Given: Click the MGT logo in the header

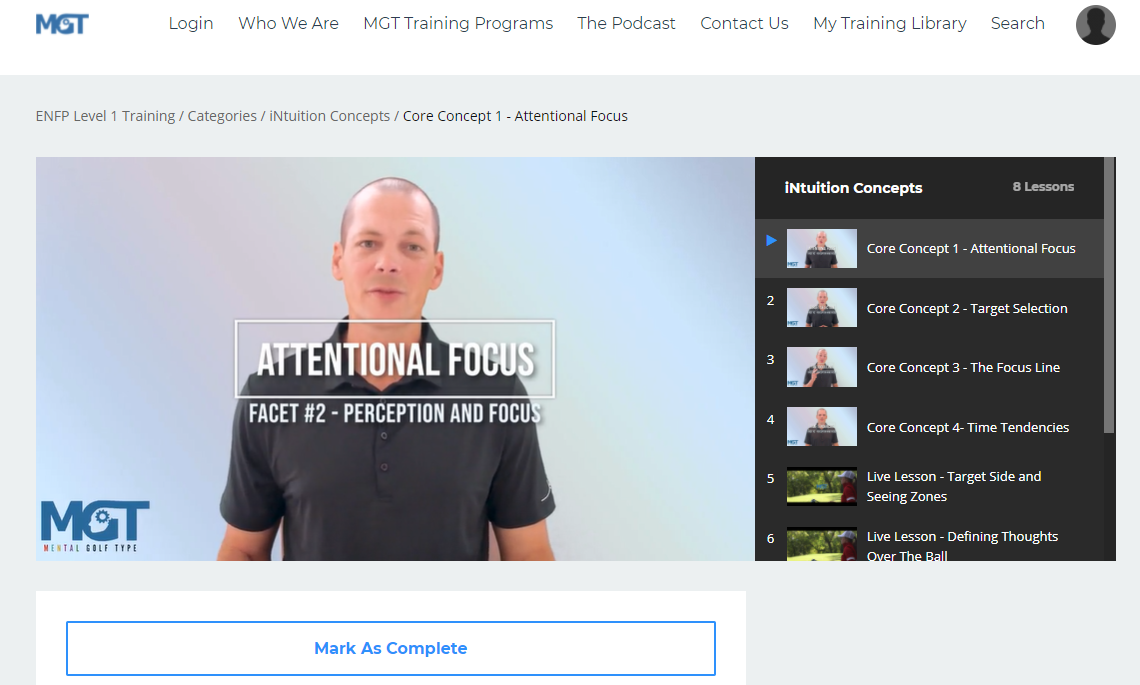Looking at the screenshot, I should click(62, 24).
